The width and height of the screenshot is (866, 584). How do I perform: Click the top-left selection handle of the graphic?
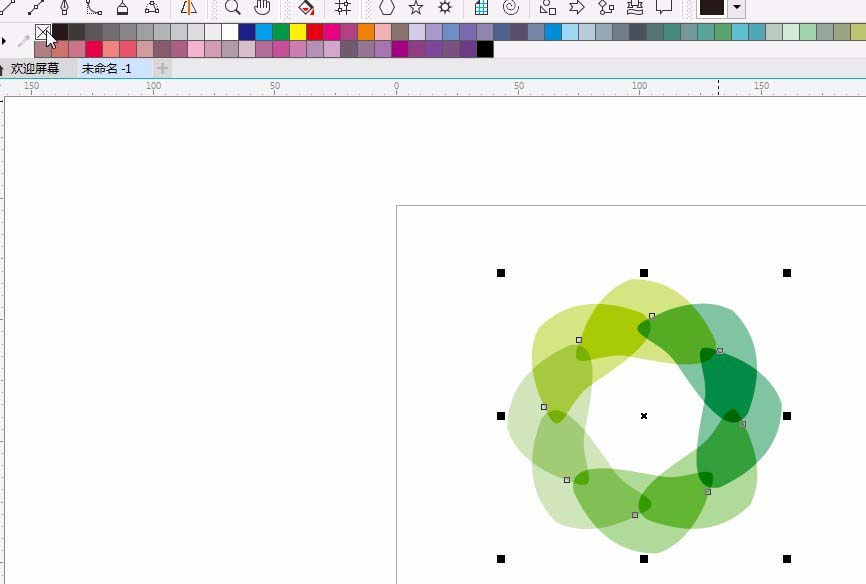click(x=501, y=273)
